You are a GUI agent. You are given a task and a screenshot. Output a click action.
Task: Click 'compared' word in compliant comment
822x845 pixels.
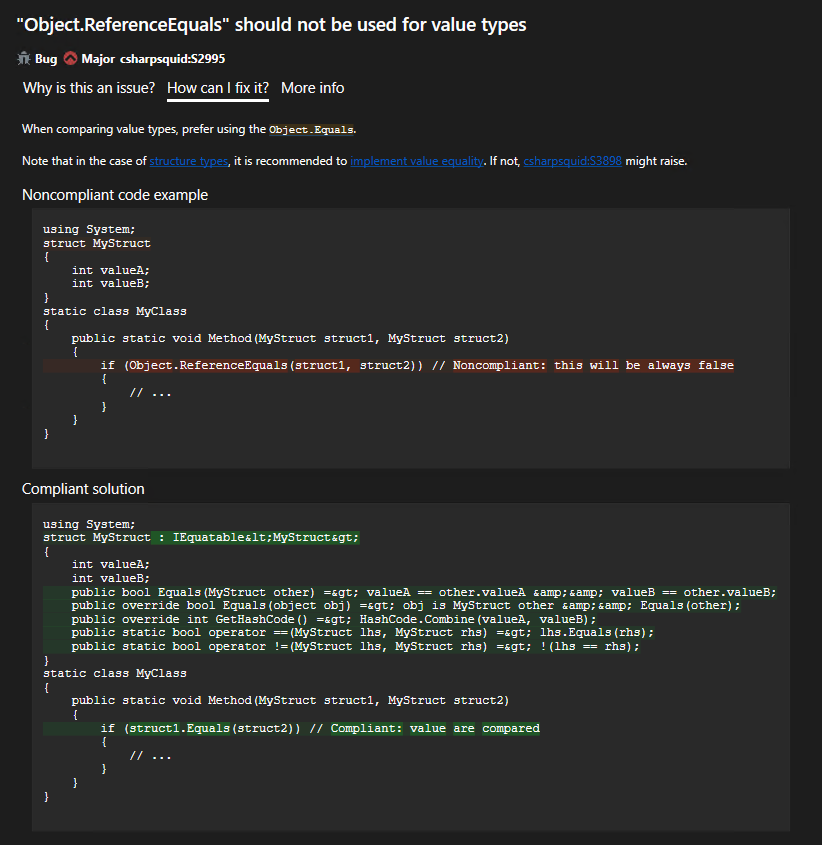click(511, 728)
